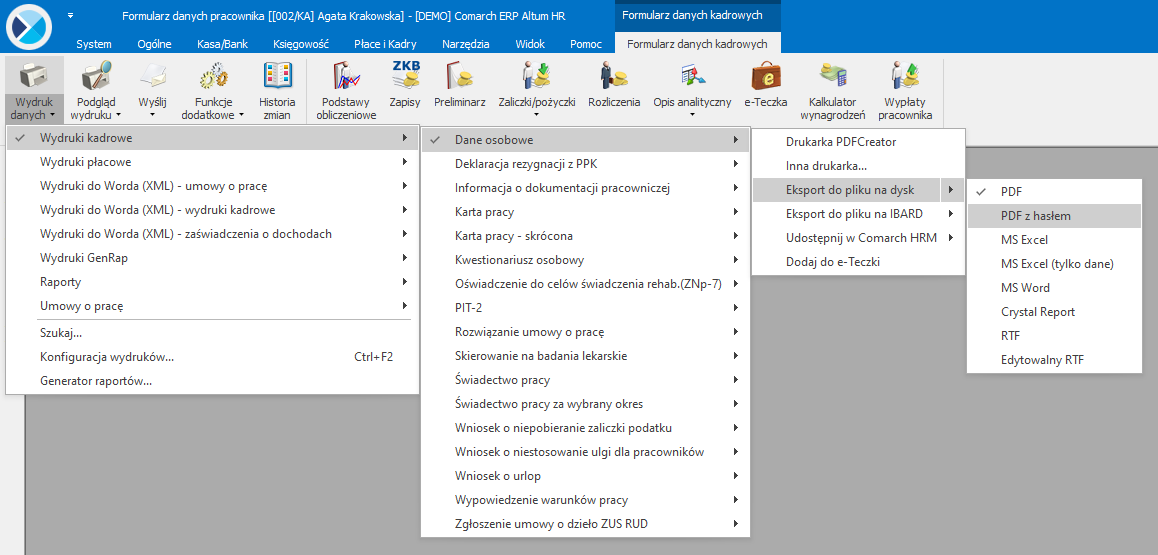Expand the Wydruk danych dropdown arrow
Image resolution: width=1158 pixels, height=555 pixels.
point(52,115)
